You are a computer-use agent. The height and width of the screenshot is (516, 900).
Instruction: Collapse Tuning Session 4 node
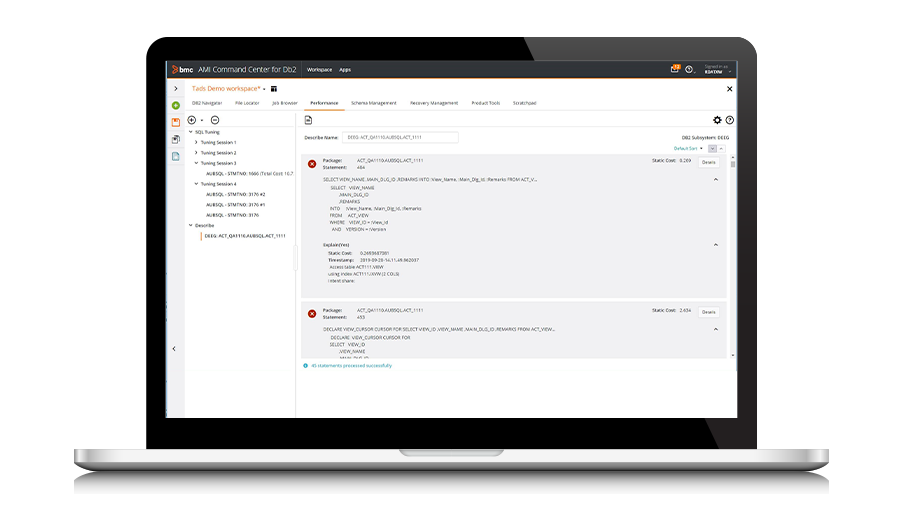196,184
